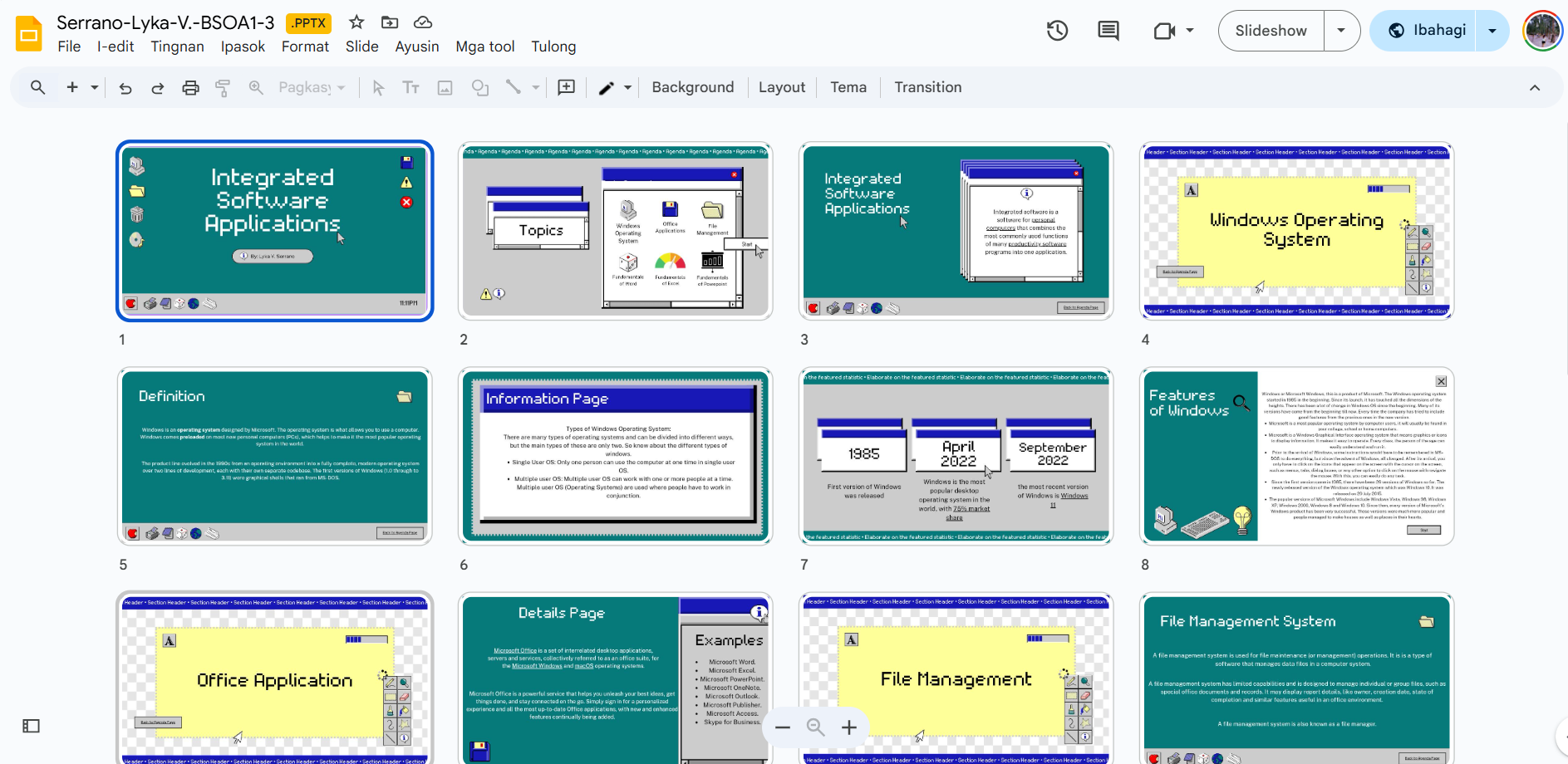This screenshot has width=1568, height=764.
Task: Click the .PPTX file format badge
Action: (x=308, y=23)
